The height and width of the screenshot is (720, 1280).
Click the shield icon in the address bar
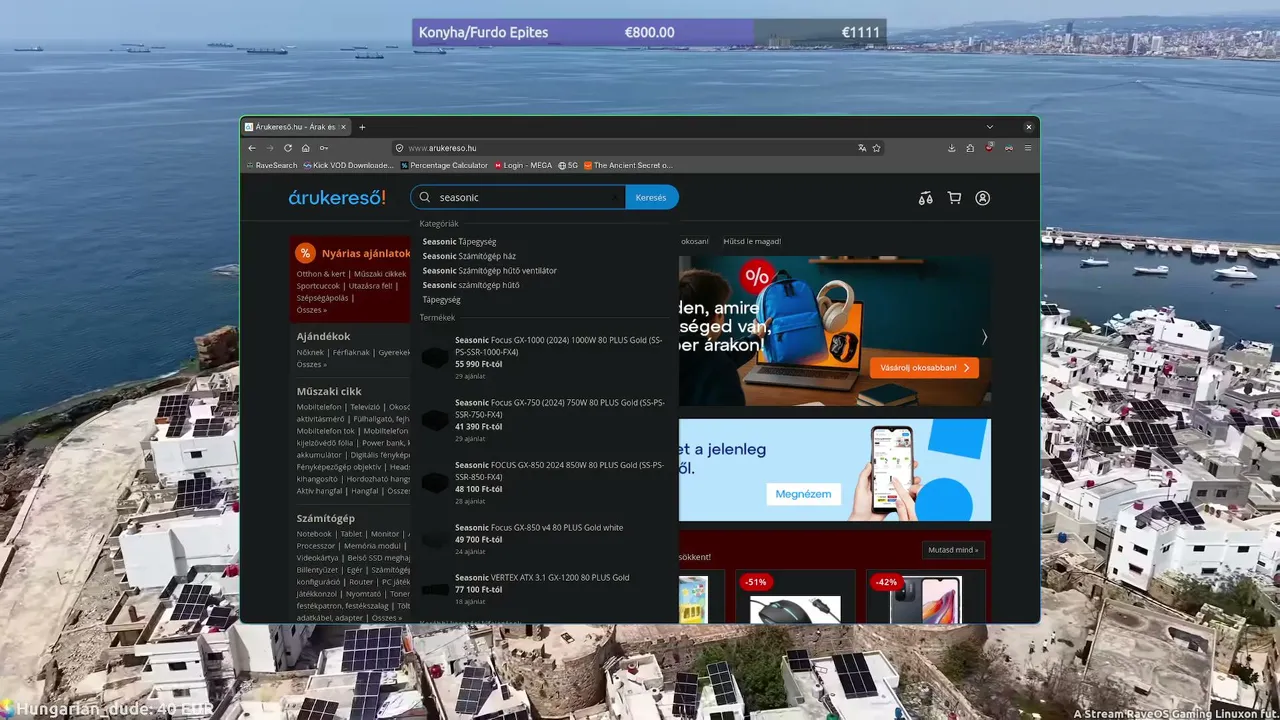point(399,148)
